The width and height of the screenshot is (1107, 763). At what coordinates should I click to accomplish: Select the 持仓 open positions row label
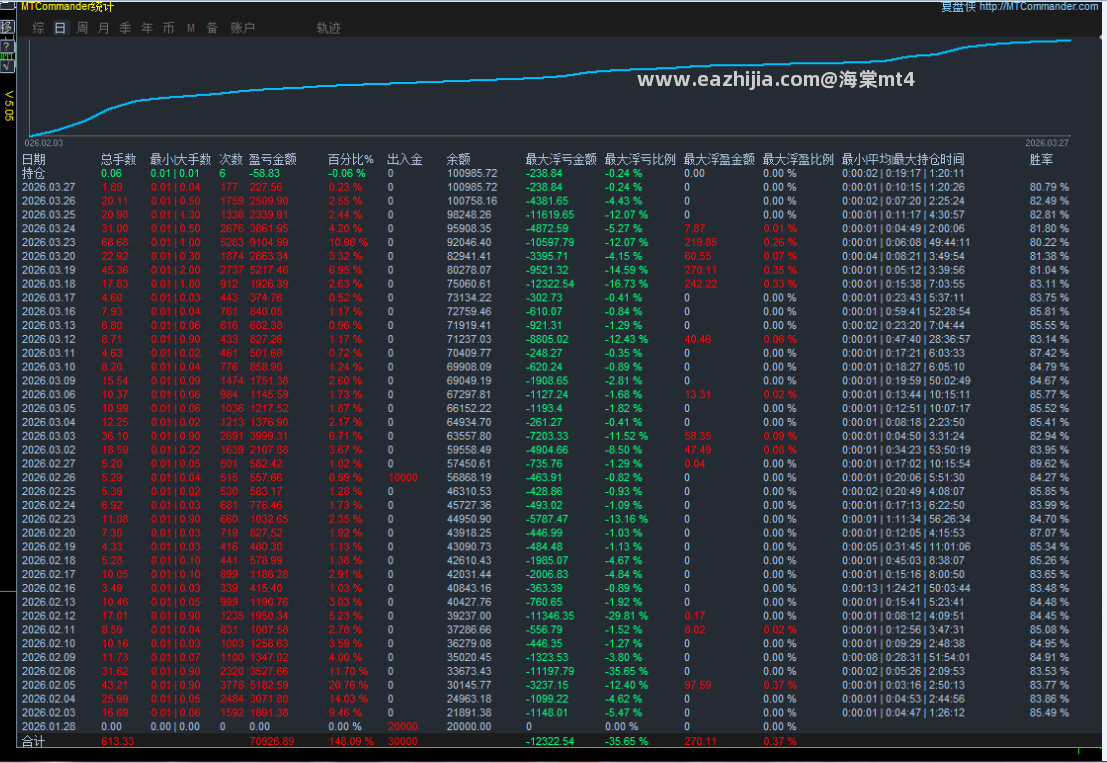[33, 173]
